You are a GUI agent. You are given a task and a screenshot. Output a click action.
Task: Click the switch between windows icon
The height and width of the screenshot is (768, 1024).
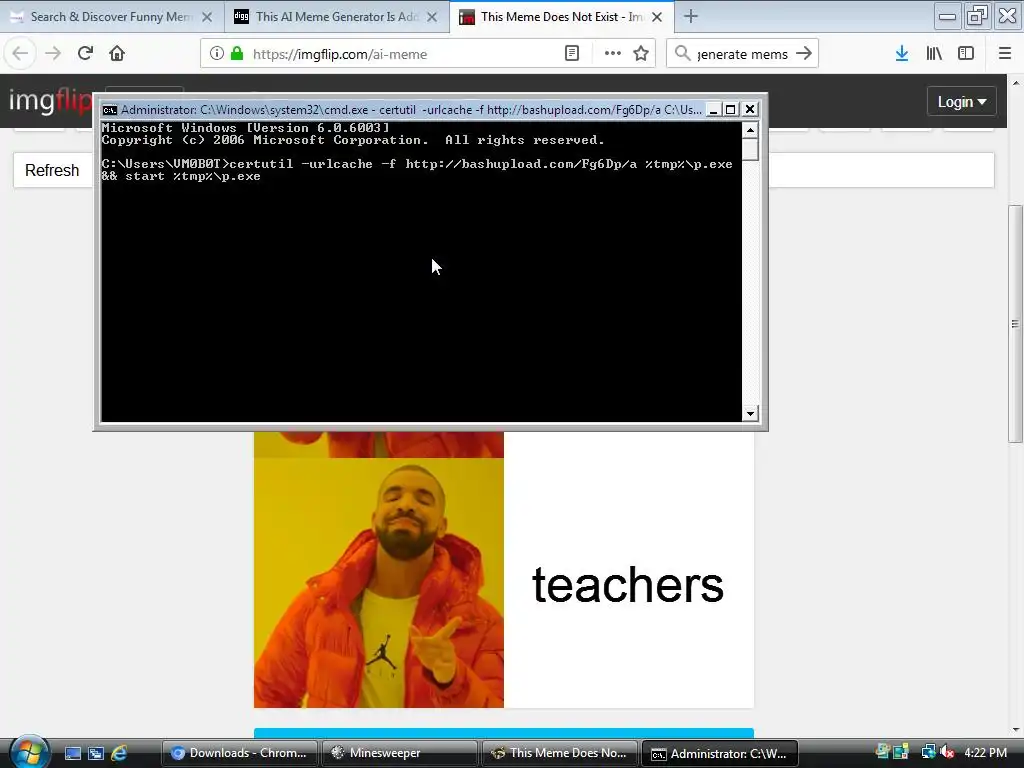pyautogui.click(x=96, y=753)
